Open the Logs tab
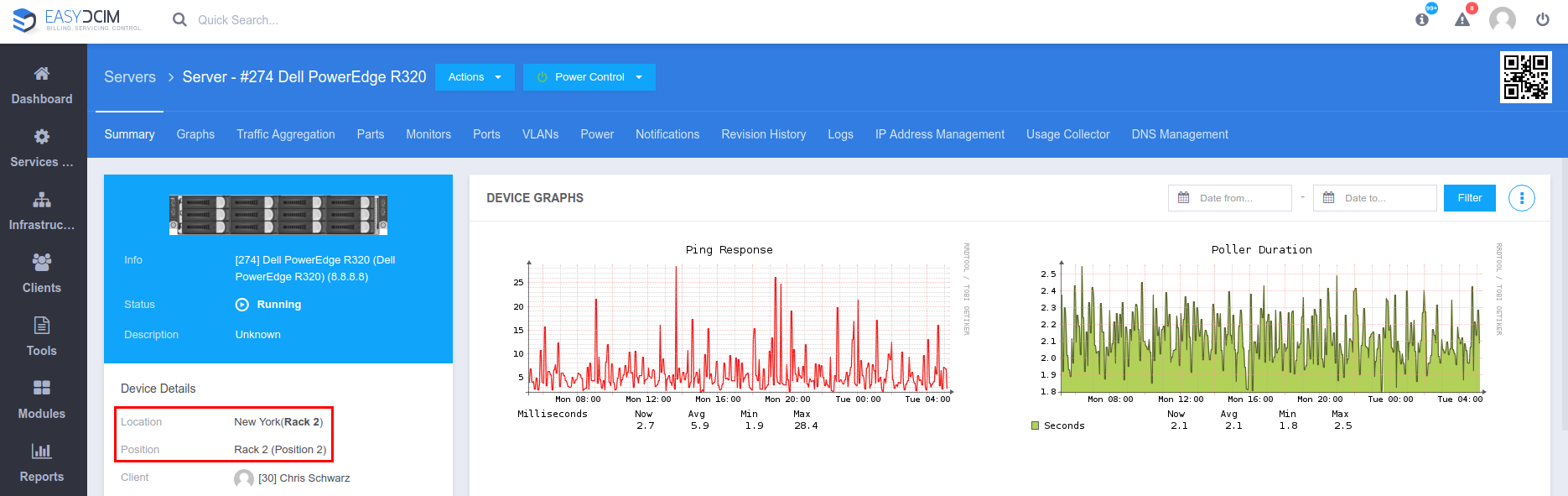Image resolution: width=1568 pixels, height=496 pixels. [x=840, y=134]
